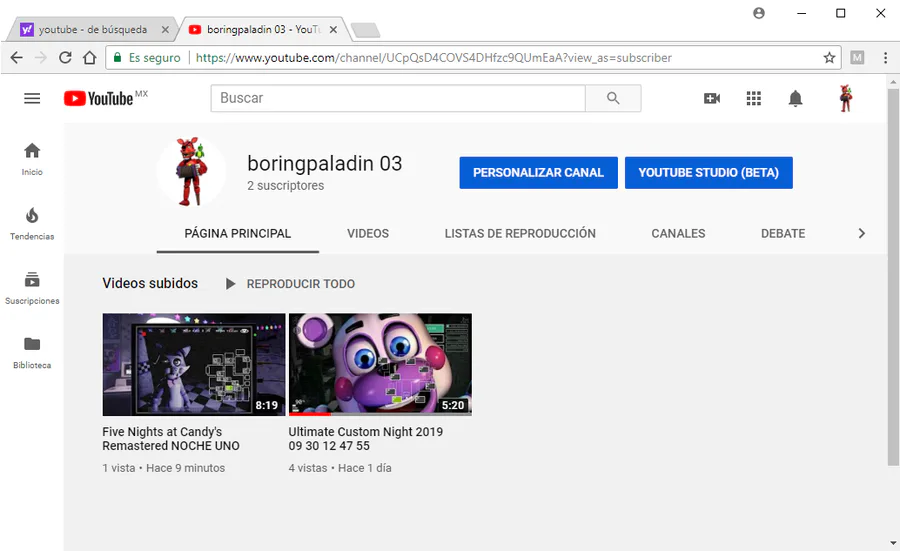The width and height of the screenshot is (900, 551).
Task: Click the Chrome profile icon
Action: point(759,13)
